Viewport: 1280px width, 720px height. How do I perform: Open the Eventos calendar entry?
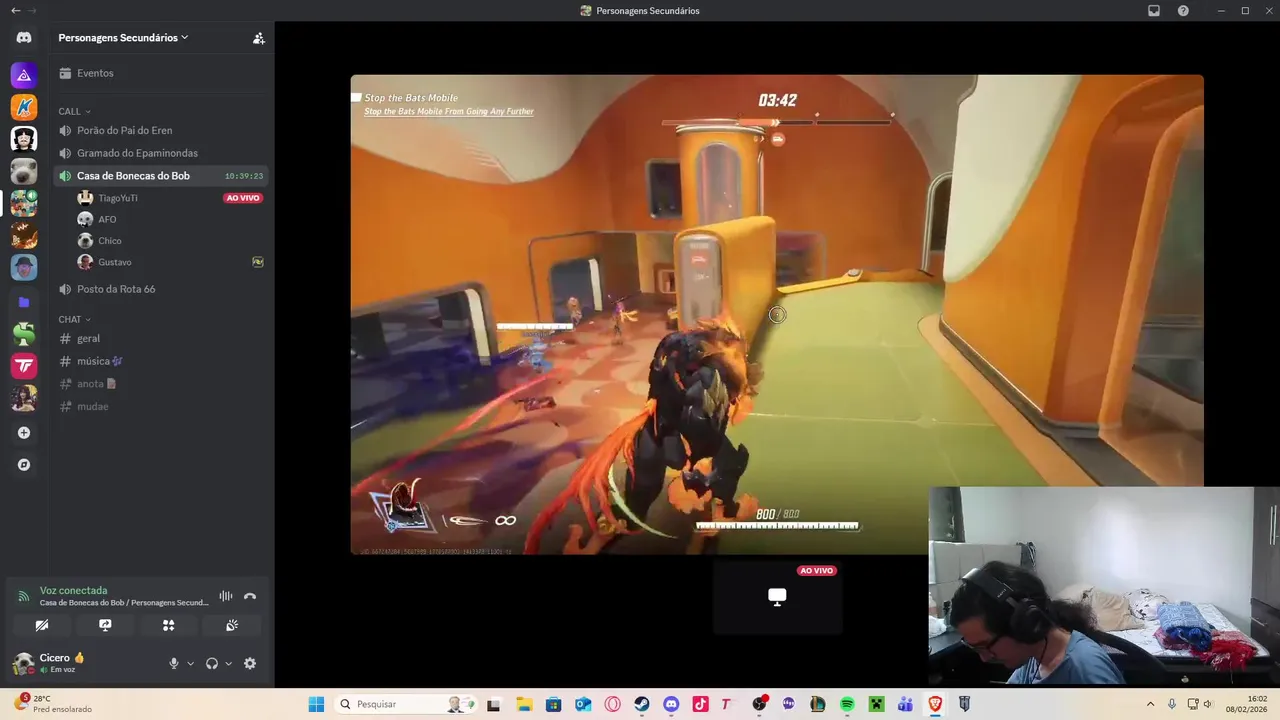[161, 73]
